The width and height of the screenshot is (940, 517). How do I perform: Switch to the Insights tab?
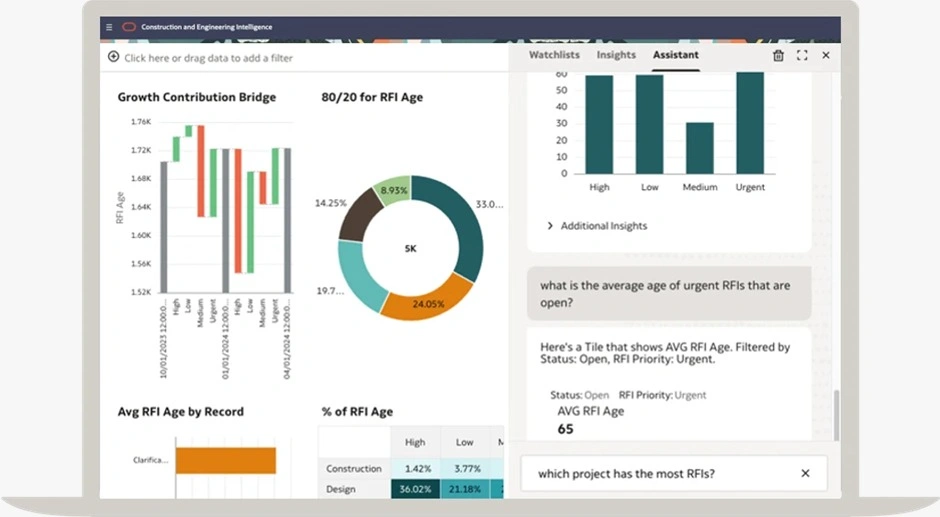point(616,55)
